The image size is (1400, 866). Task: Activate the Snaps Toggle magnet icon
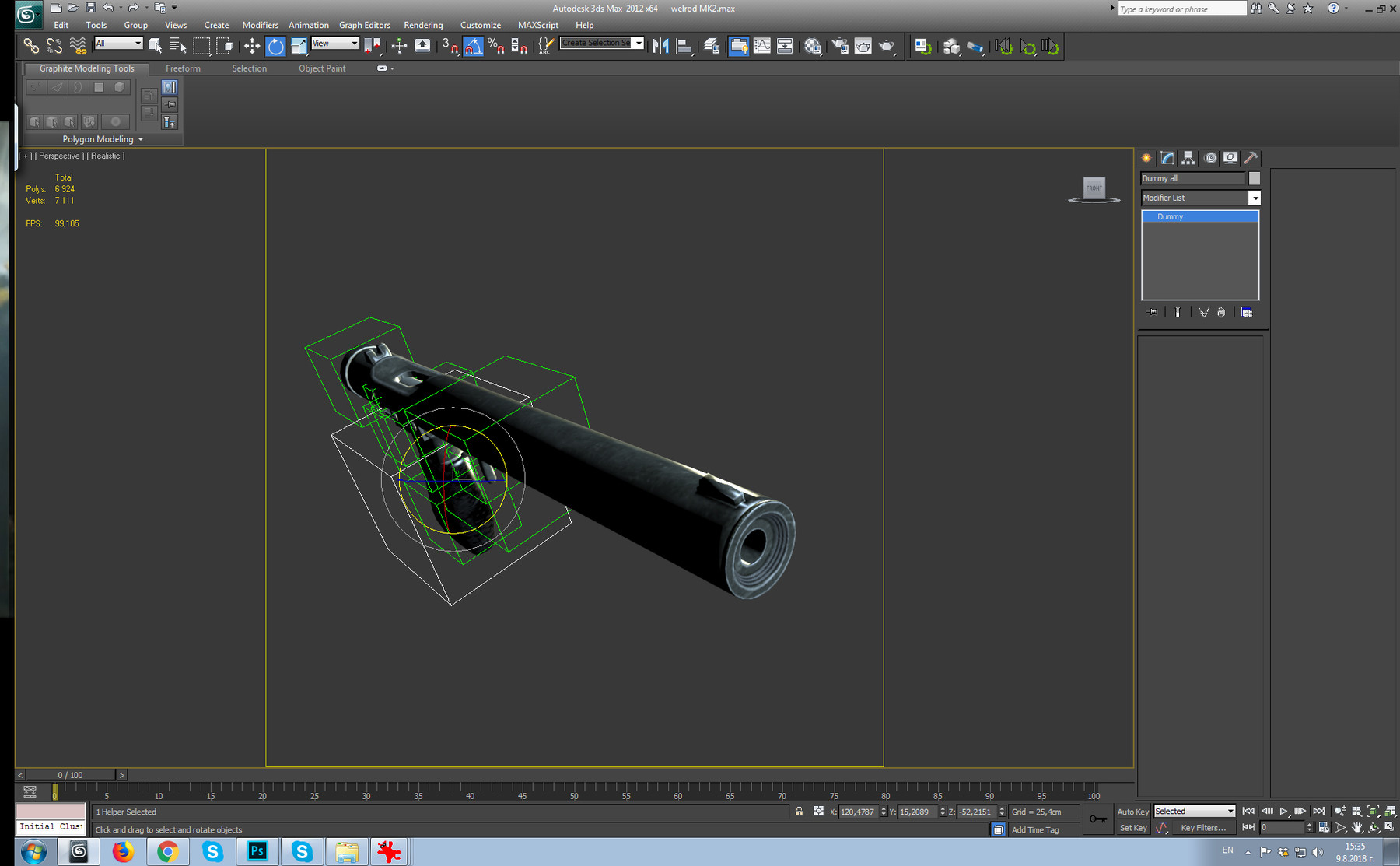coord(450,46)
